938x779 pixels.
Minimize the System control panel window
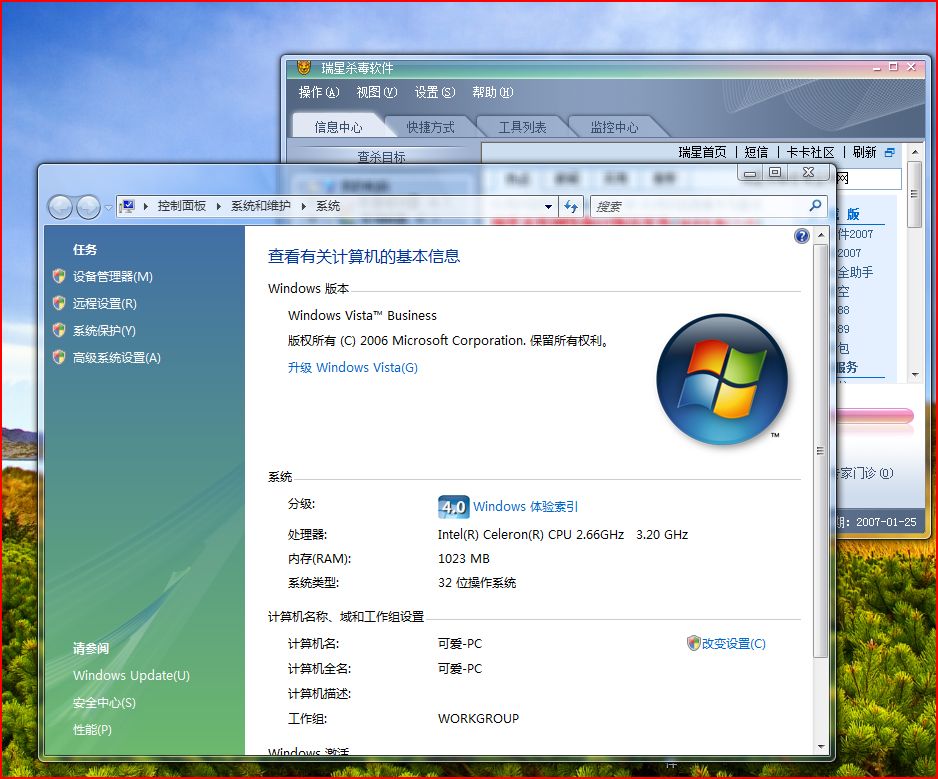750,173
